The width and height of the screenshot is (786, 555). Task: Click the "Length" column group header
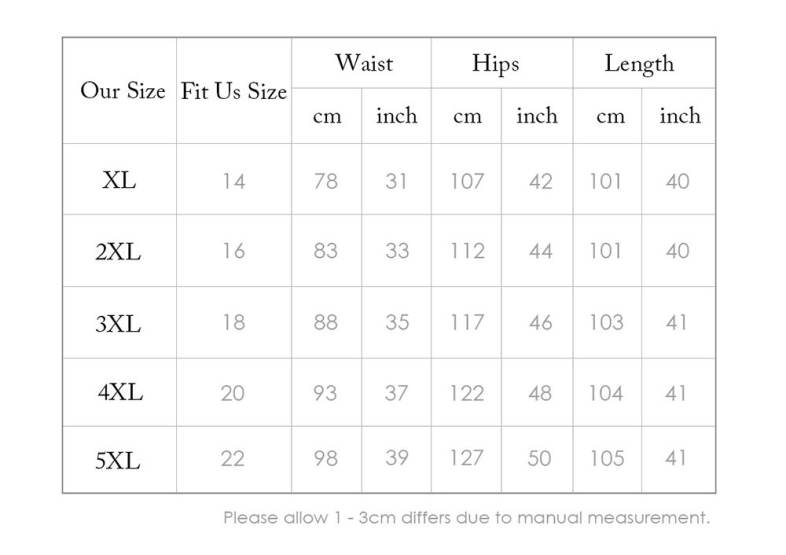(x=639, y=64)
